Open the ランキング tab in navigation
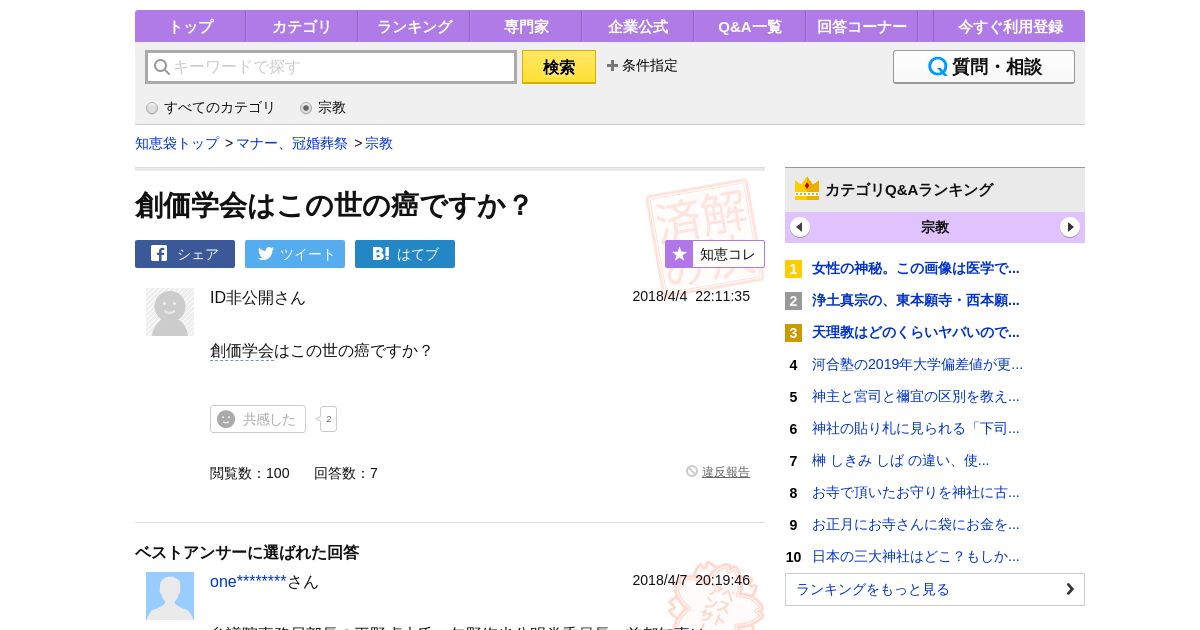This screenshot has width=1200, height=630. [x=414, y=27]
